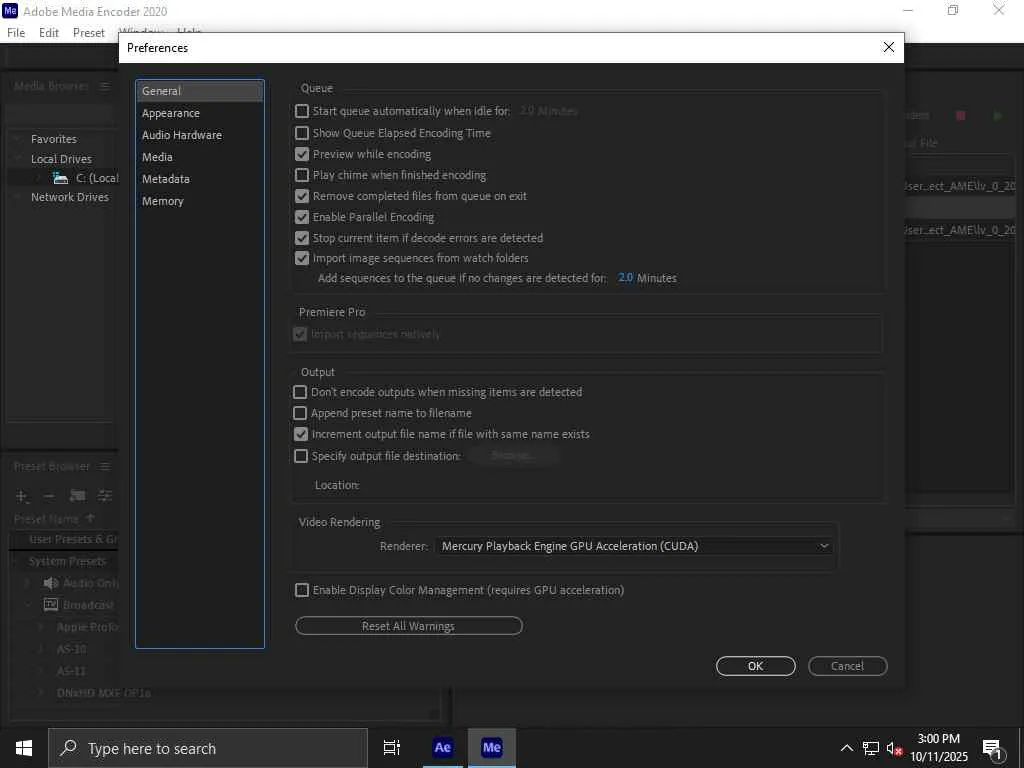The image size is (1024, 768).
Task: Click the OK button
Action: 756,666
